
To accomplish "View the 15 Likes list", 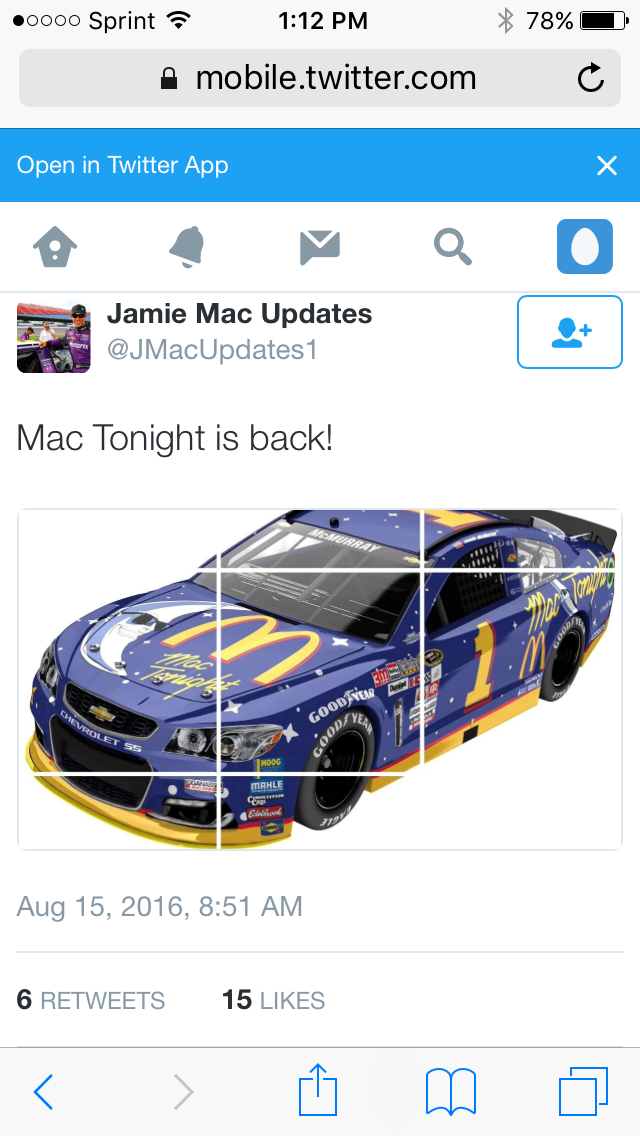I will 273,1001.
